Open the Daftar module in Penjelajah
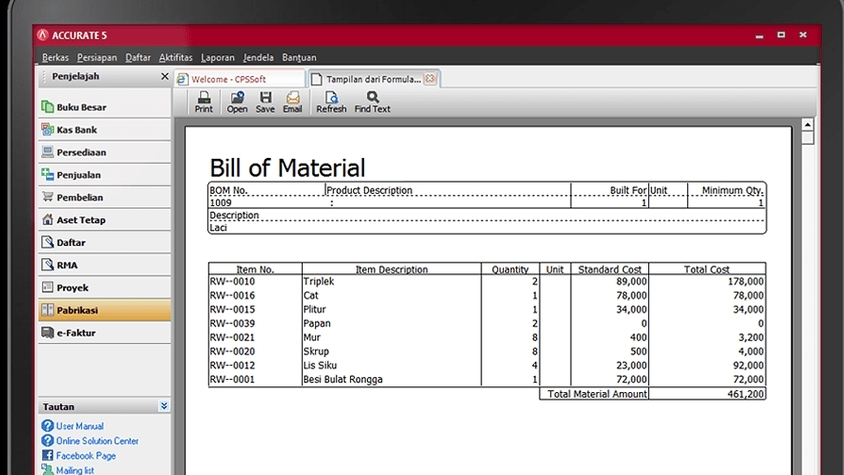This screenshot has height=475, width=844. (x=104, y=243)
